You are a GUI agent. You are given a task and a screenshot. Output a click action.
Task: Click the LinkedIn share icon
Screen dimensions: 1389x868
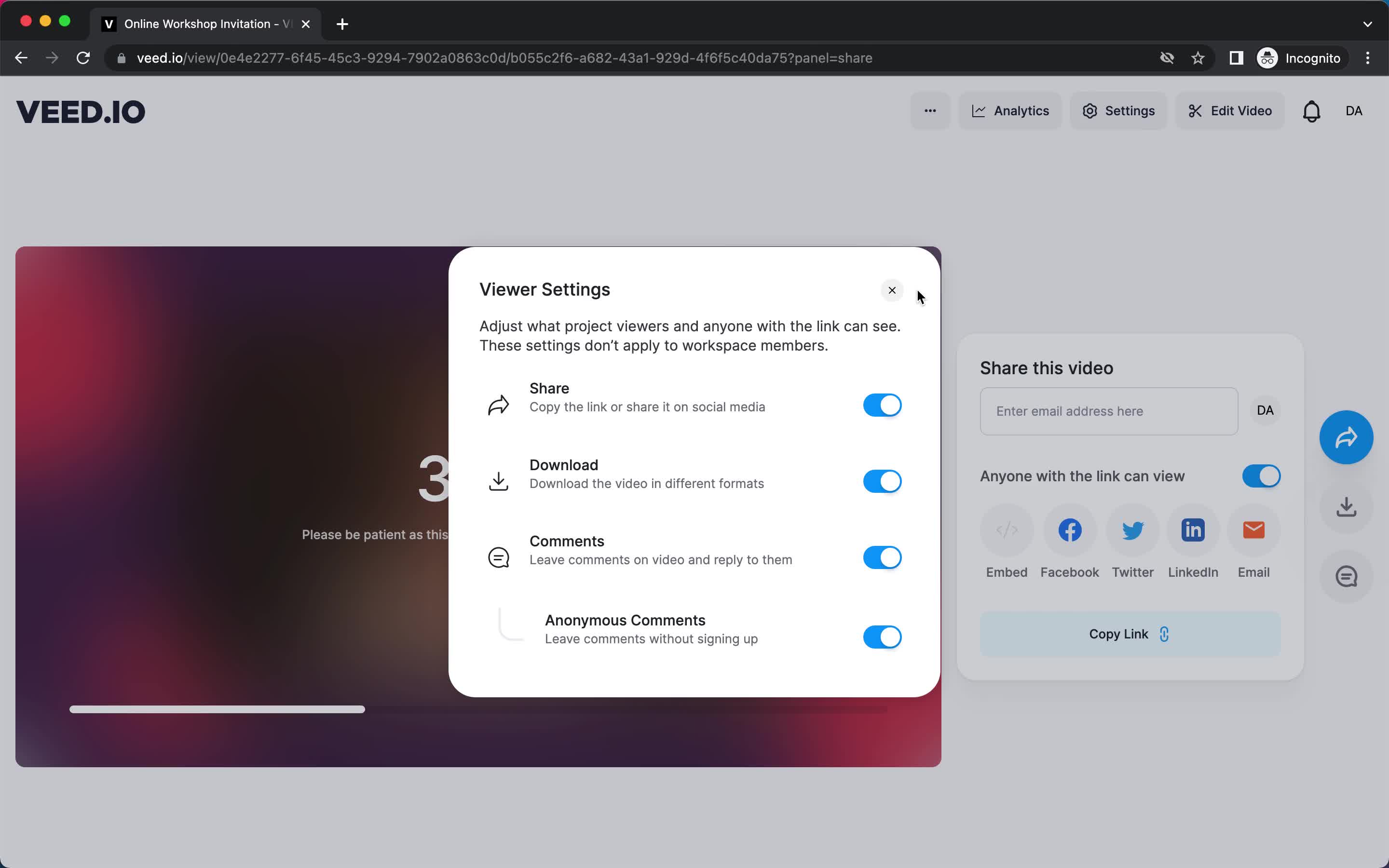coord(1193,530)
